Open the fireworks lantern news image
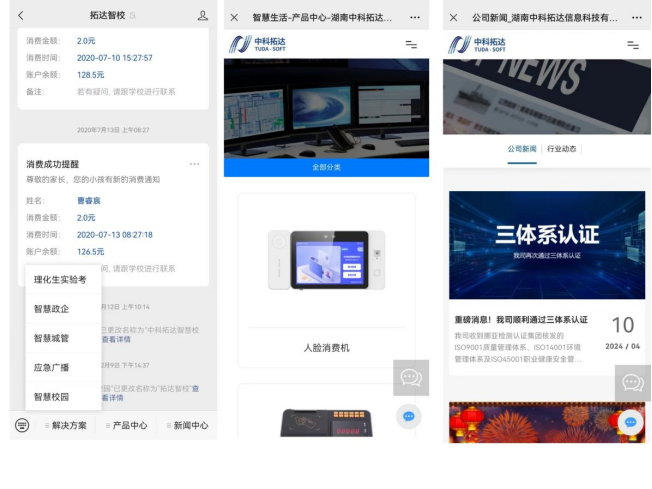 [547, 422]
